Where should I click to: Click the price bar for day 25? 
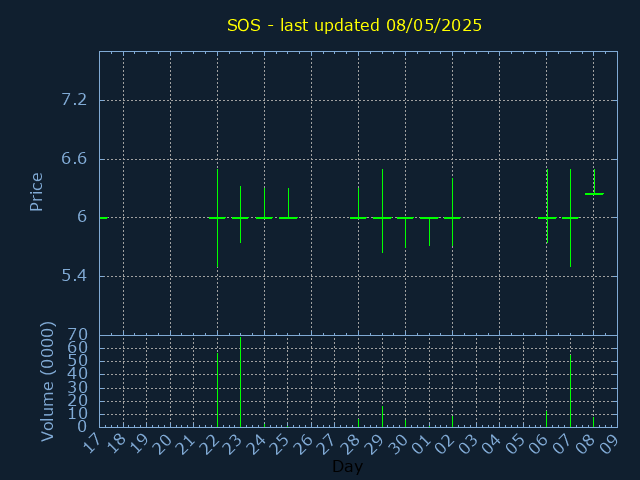[x=288, y=203]
